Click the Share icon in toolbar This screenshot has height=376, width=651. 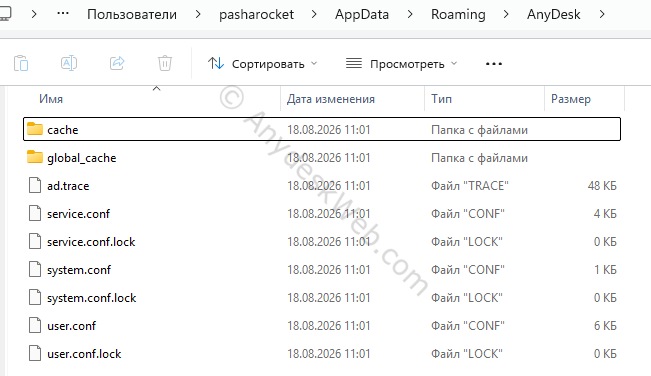point(117,63)
